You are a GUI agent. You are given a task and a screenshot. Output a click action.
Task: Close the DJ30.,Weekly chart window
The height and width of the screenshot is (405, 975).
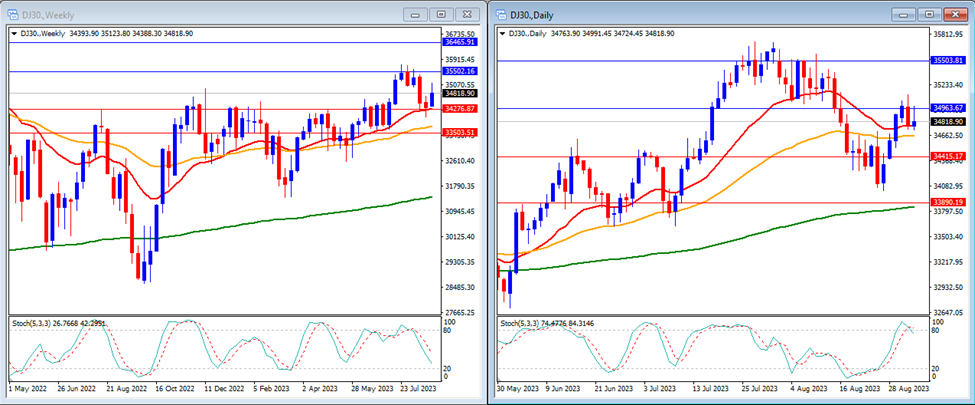[468, 14]
